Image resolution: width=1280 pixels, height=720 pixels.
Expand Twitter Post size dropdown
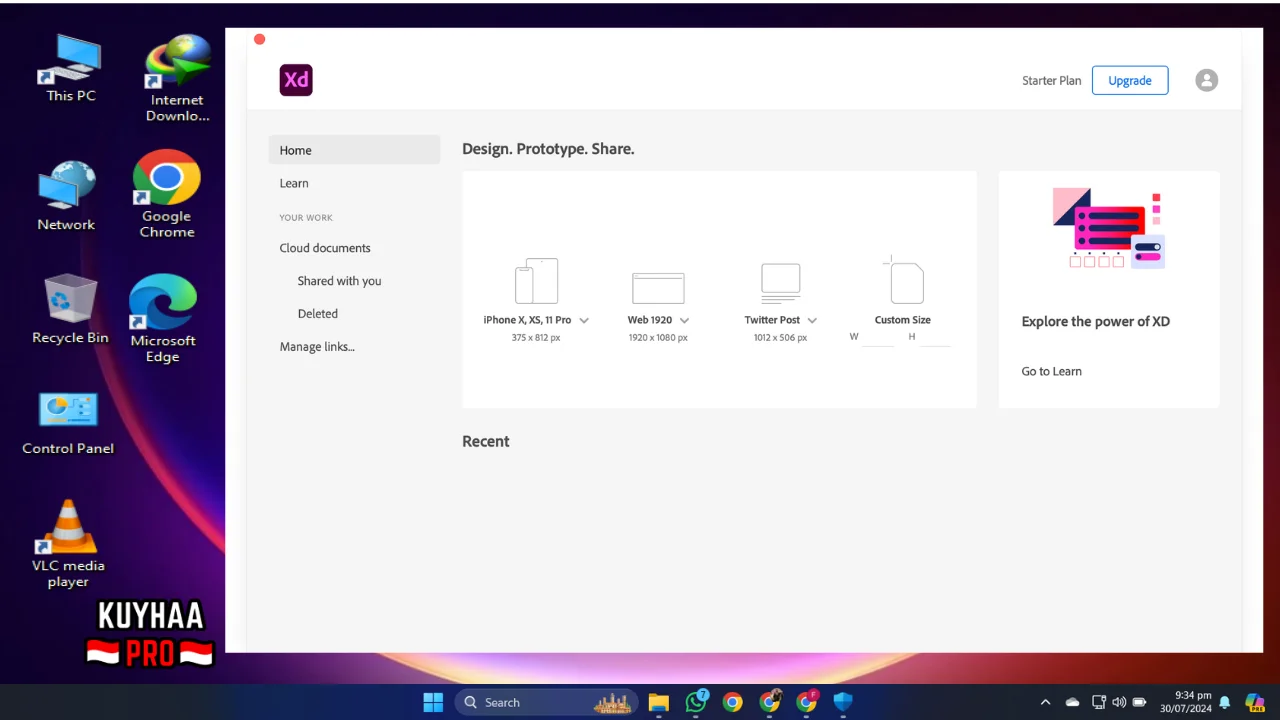(x=812, y=320)
